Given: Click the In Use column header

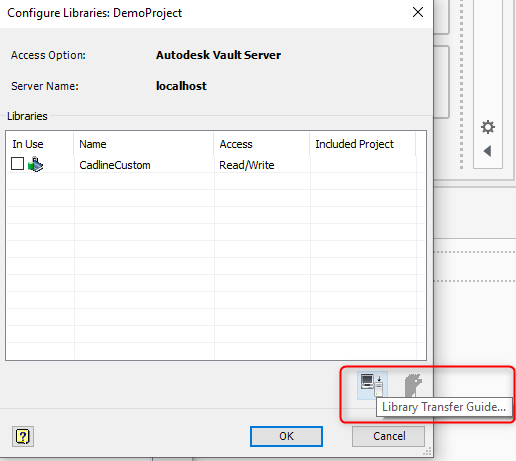Looking at the screenshot, I should 40,144.
